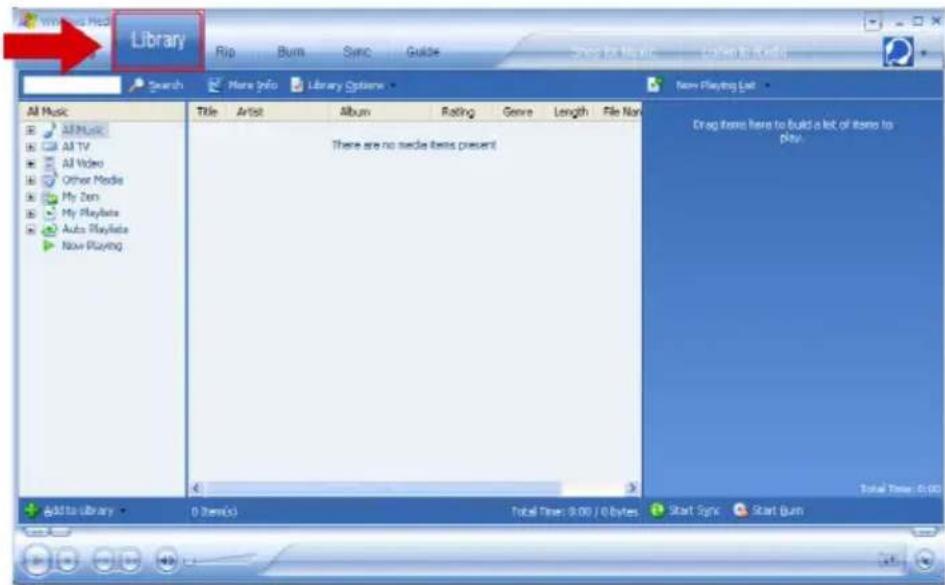Select the Other Media icon in tree

coord(49,180)
